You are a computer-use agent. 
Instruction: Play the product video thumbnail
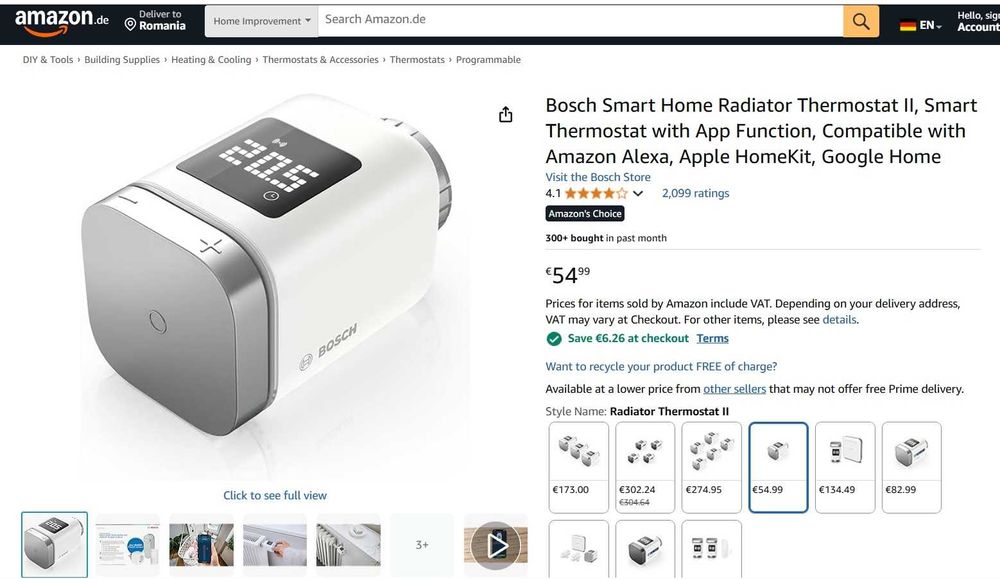tap(496, 545)
